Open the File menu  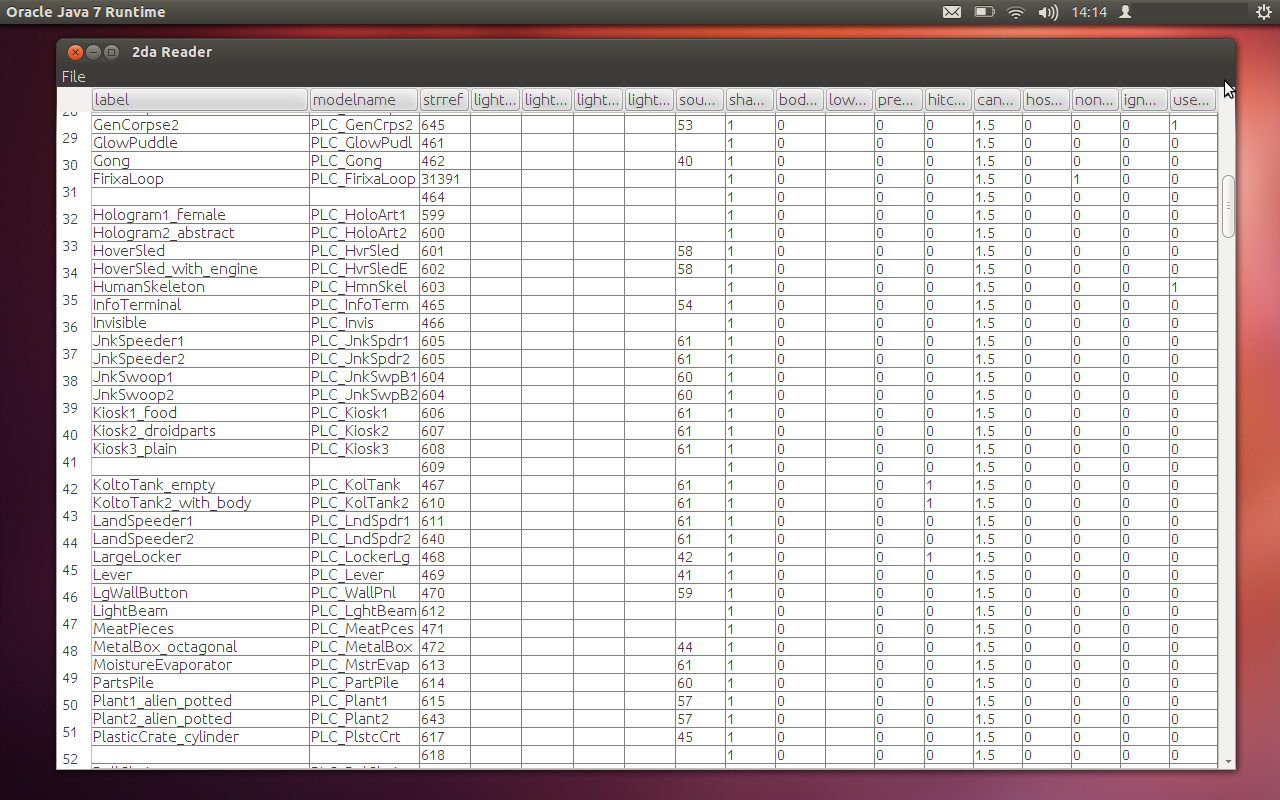[x=74, y=77]
